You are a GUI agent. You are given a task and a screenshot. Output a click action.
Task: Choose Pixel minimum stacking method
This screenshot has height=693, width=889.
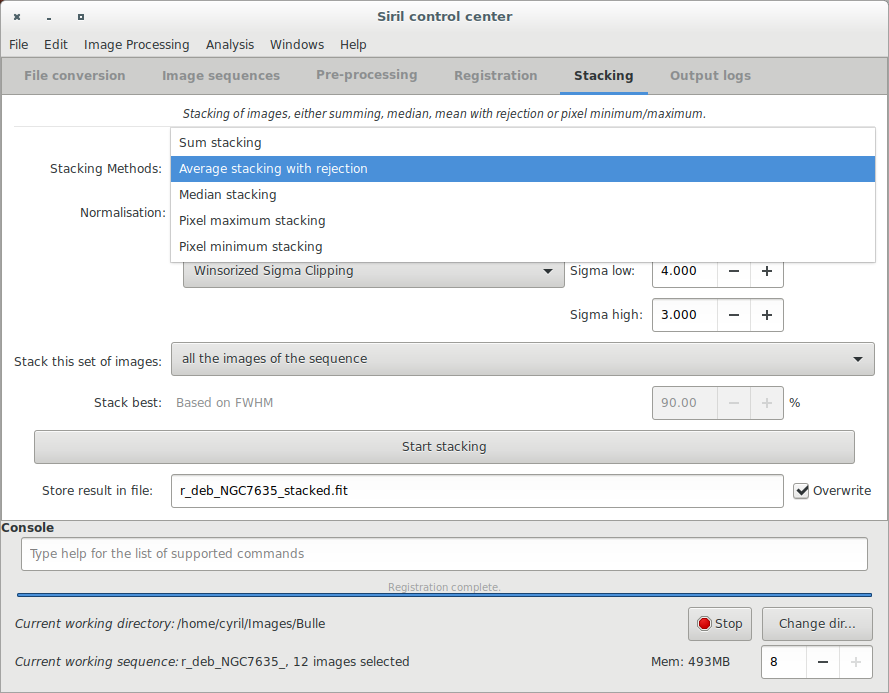point(523,247)
